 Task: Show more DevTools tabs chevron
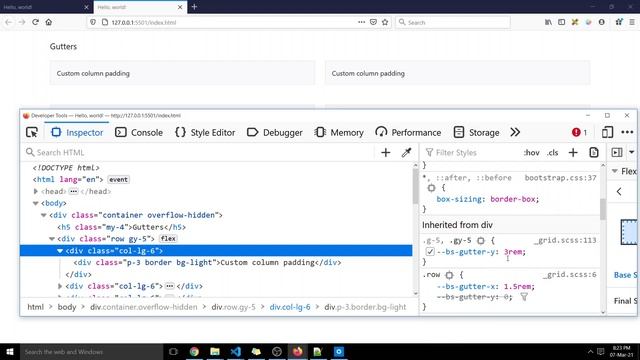tap(515, 132)
